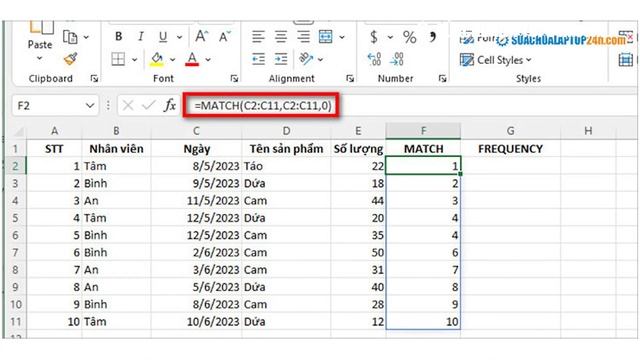This screenshot has height=360, width=640.
Task: Open Merge & Center dropdown arrow
Action: (342, 38)
